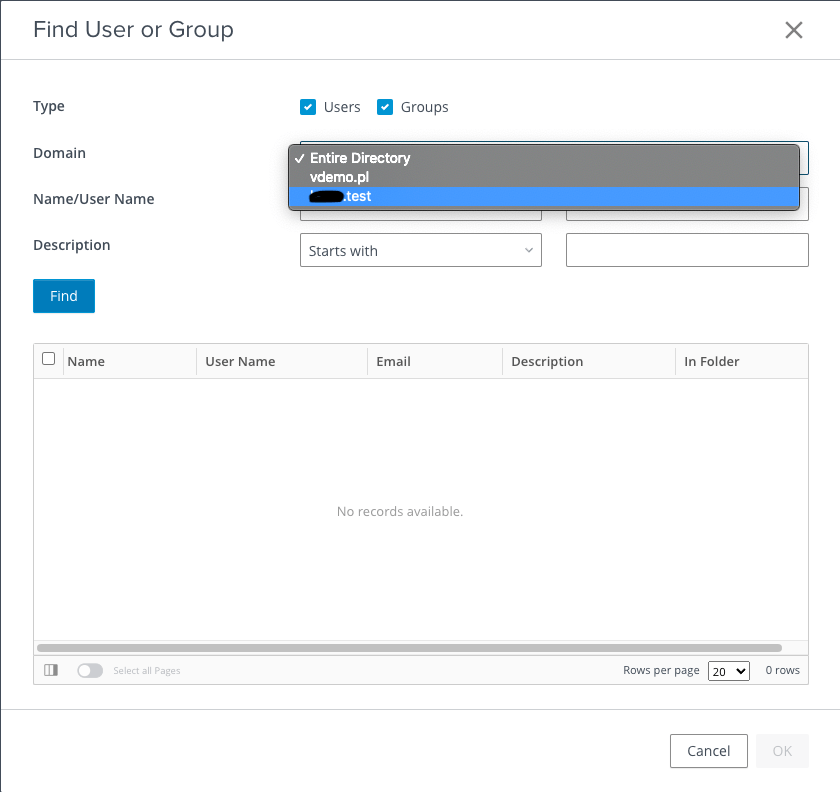The width and height of the screenshot is (840, 792).
Task: Select vdemo.pl domain option
Action: click(340, 177)
